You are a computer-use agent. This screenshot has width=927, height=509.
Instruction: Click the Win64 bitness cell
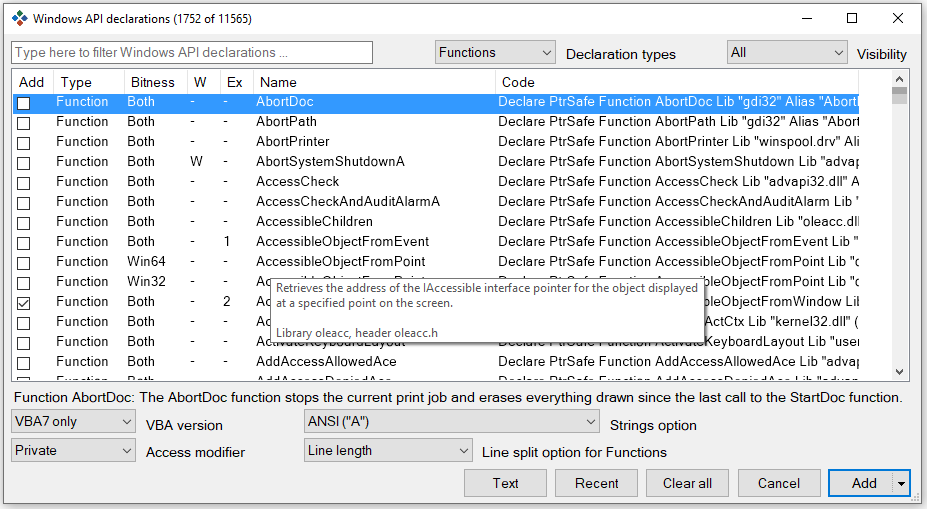click(146, 261)
